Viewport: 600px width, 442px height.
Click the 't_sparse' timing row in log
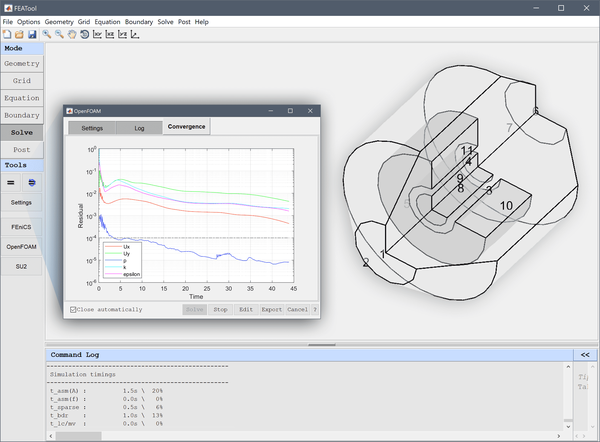click(106, 408)
